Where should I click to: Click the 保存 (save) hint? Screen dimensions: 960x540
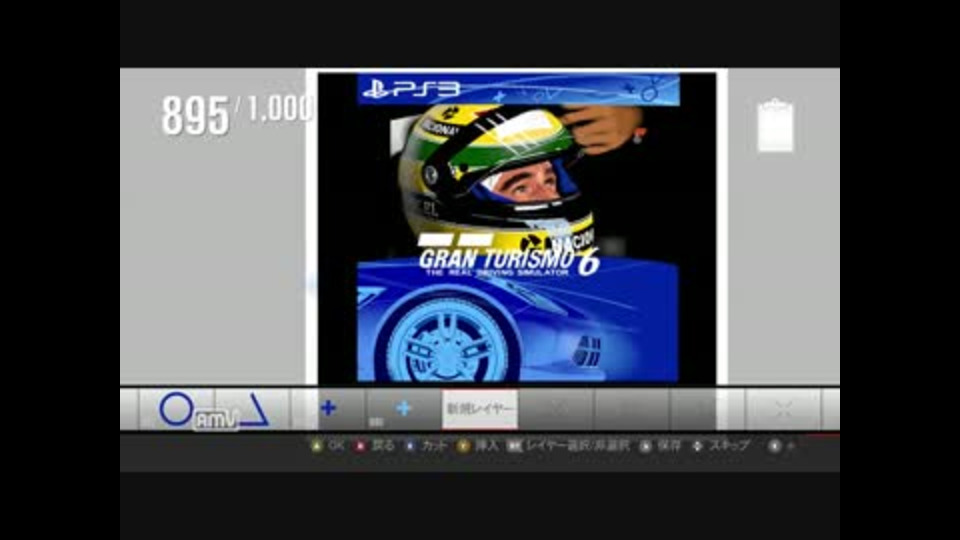coord(669,446)
